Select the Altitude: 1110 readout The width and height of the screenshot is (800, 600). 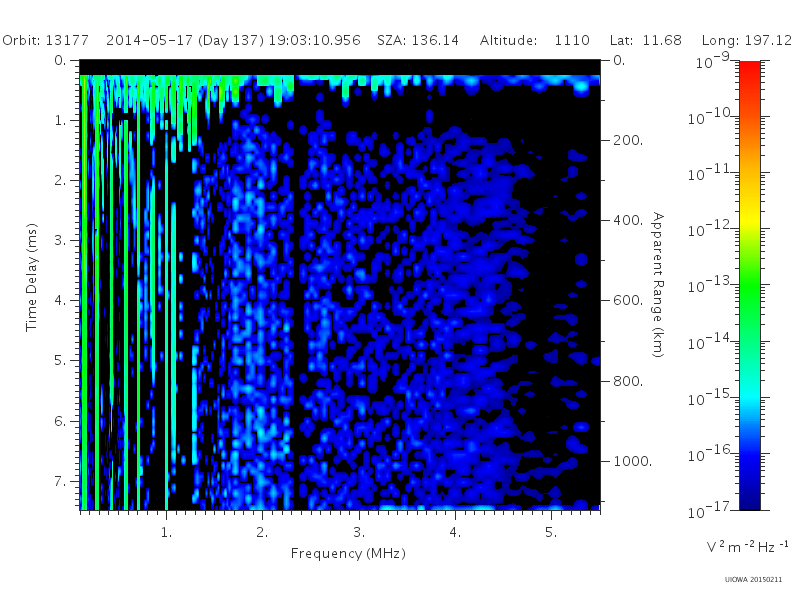pyautogui.click(x=535, y=40)
